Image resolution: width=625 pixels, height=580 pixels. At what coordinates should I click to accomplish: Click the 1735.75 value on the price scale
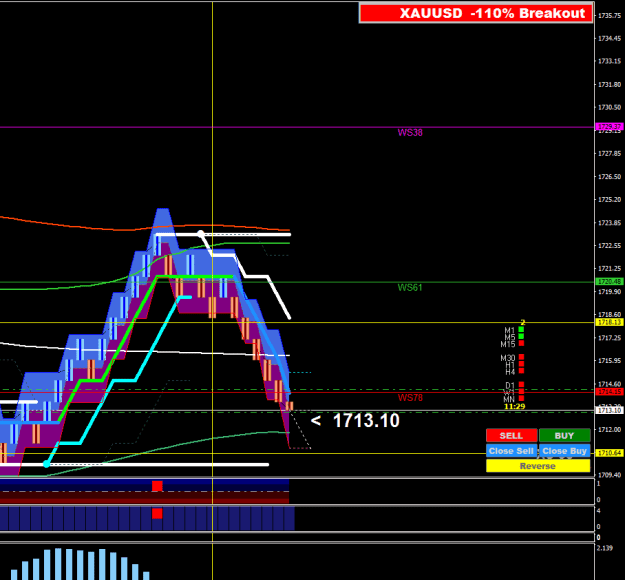(x=609, y=16)
